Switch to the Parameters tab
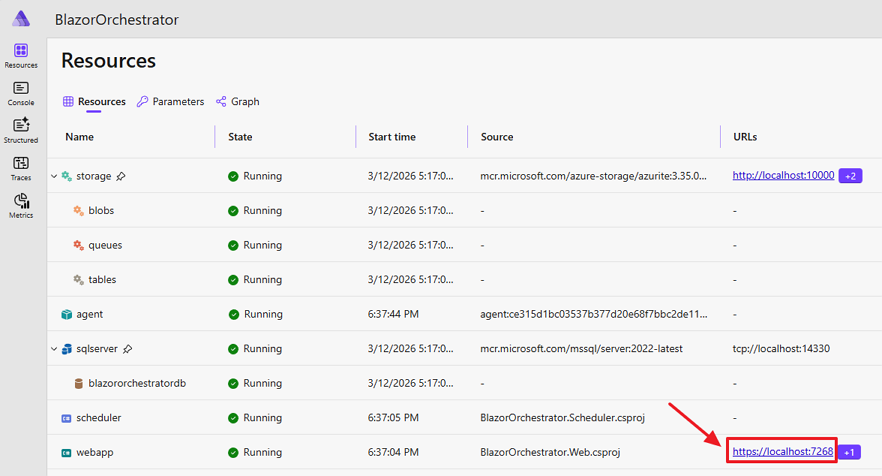The image size is (882, 476). (x=170, y=102)
